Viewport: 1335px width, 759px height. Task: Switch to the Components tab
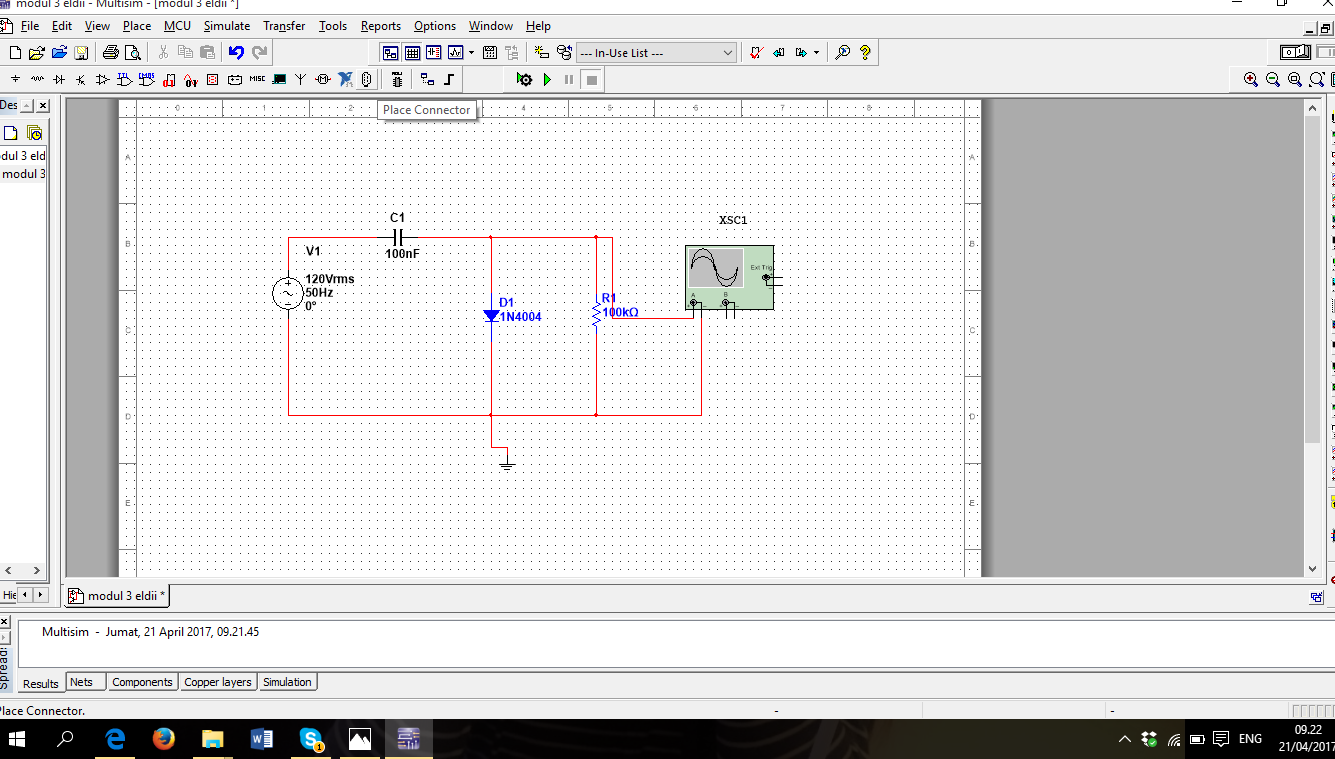click(x=142, y=682)
